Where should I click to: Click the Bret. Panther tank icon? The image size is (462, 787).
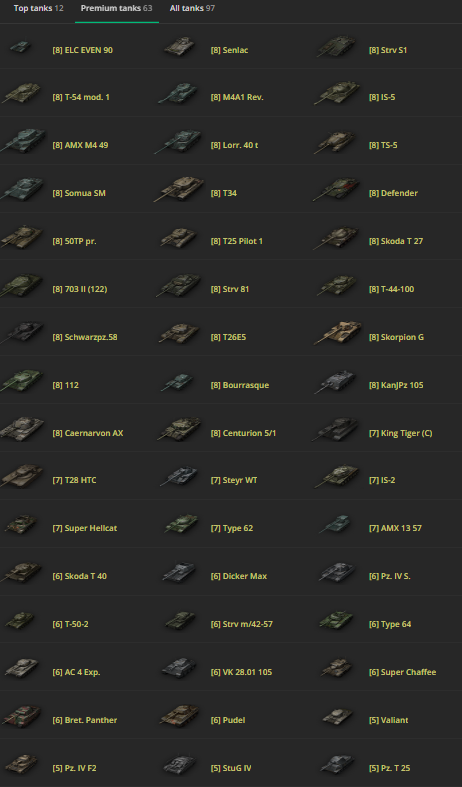click(22, 716)
